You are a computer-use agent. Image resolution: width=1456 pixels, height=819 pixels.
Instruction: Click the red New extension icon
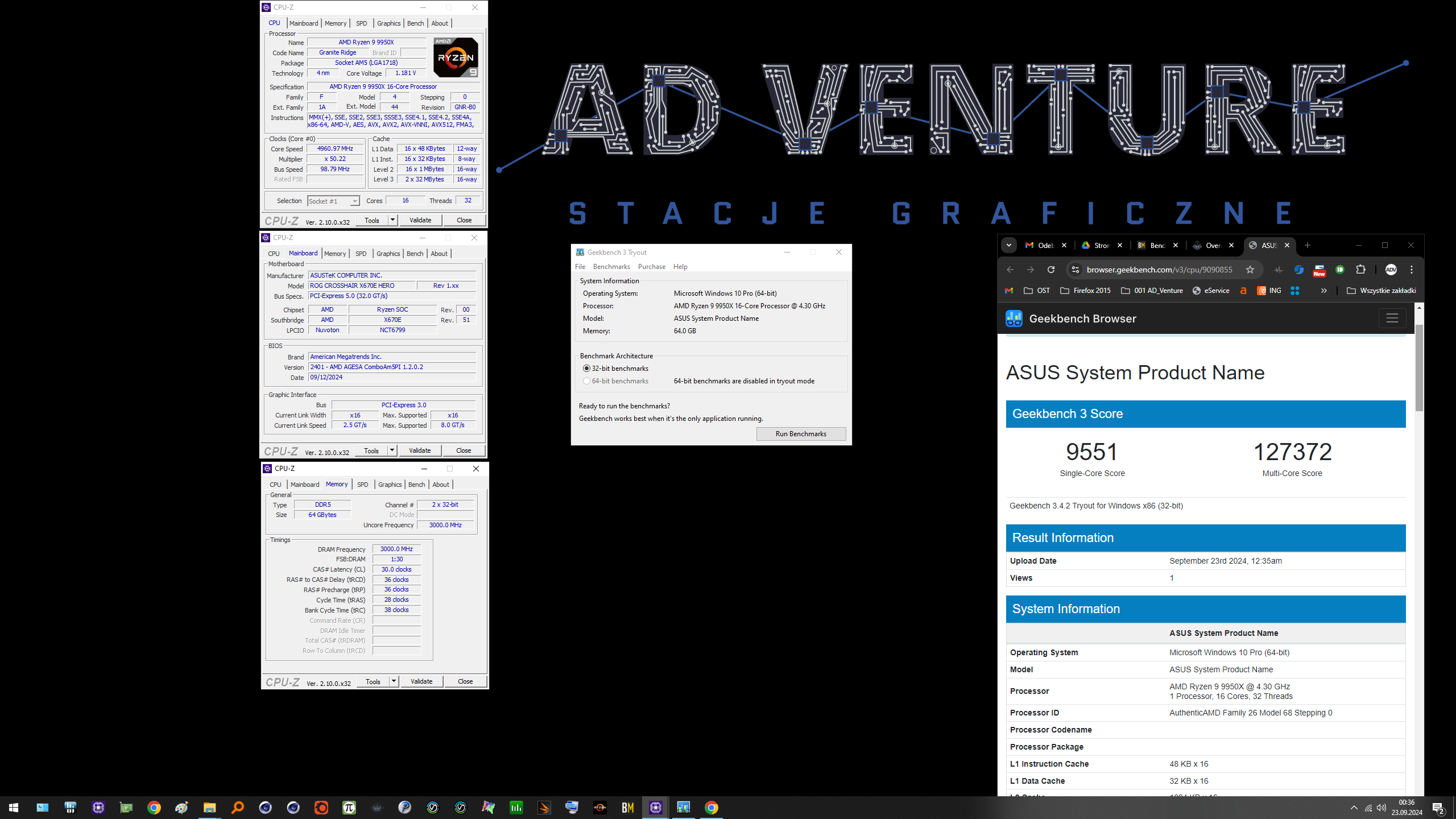click(x=1319, y=270)
